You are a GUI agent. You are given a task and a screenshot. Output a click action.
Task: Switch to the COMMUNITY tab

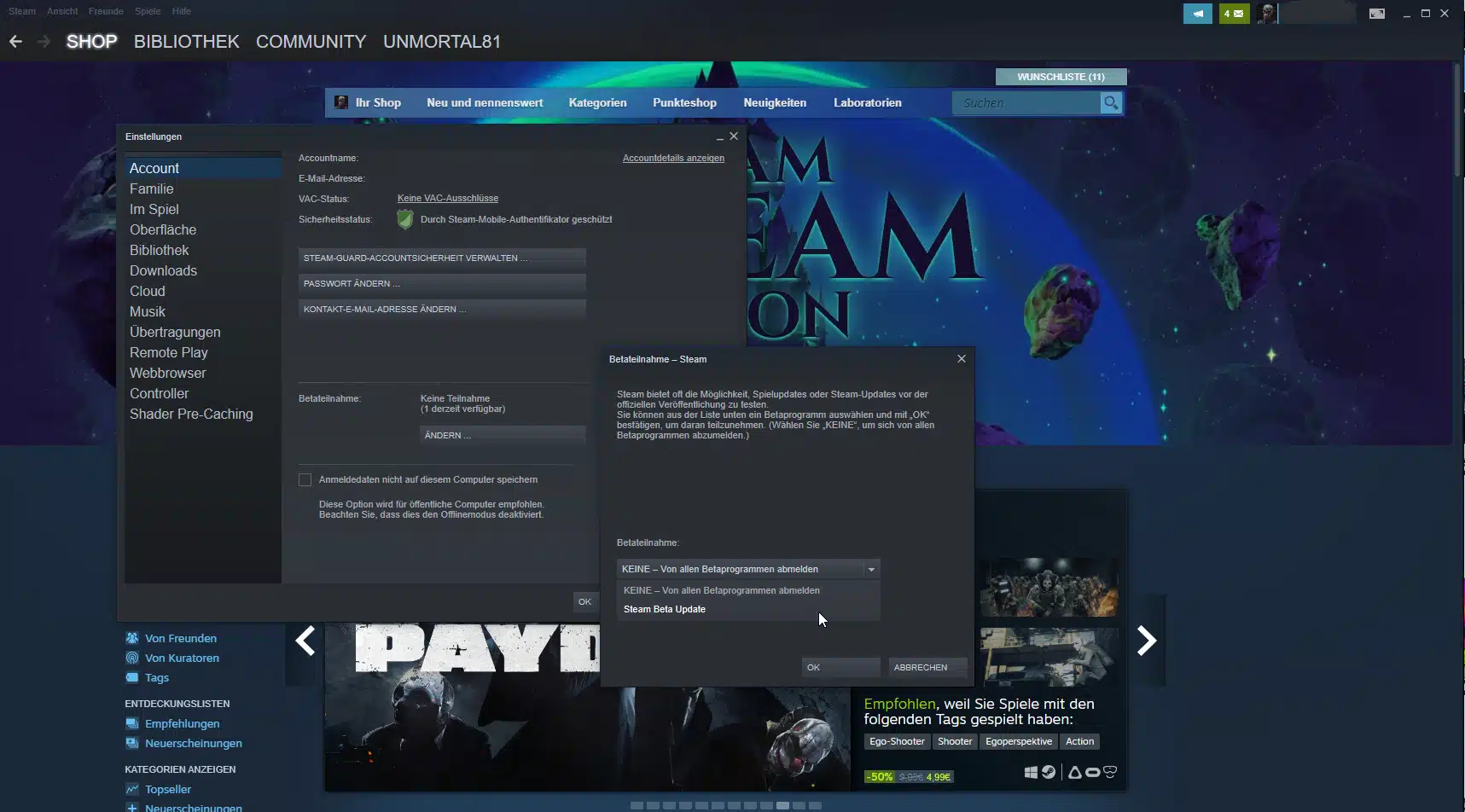tap(311, 41)
